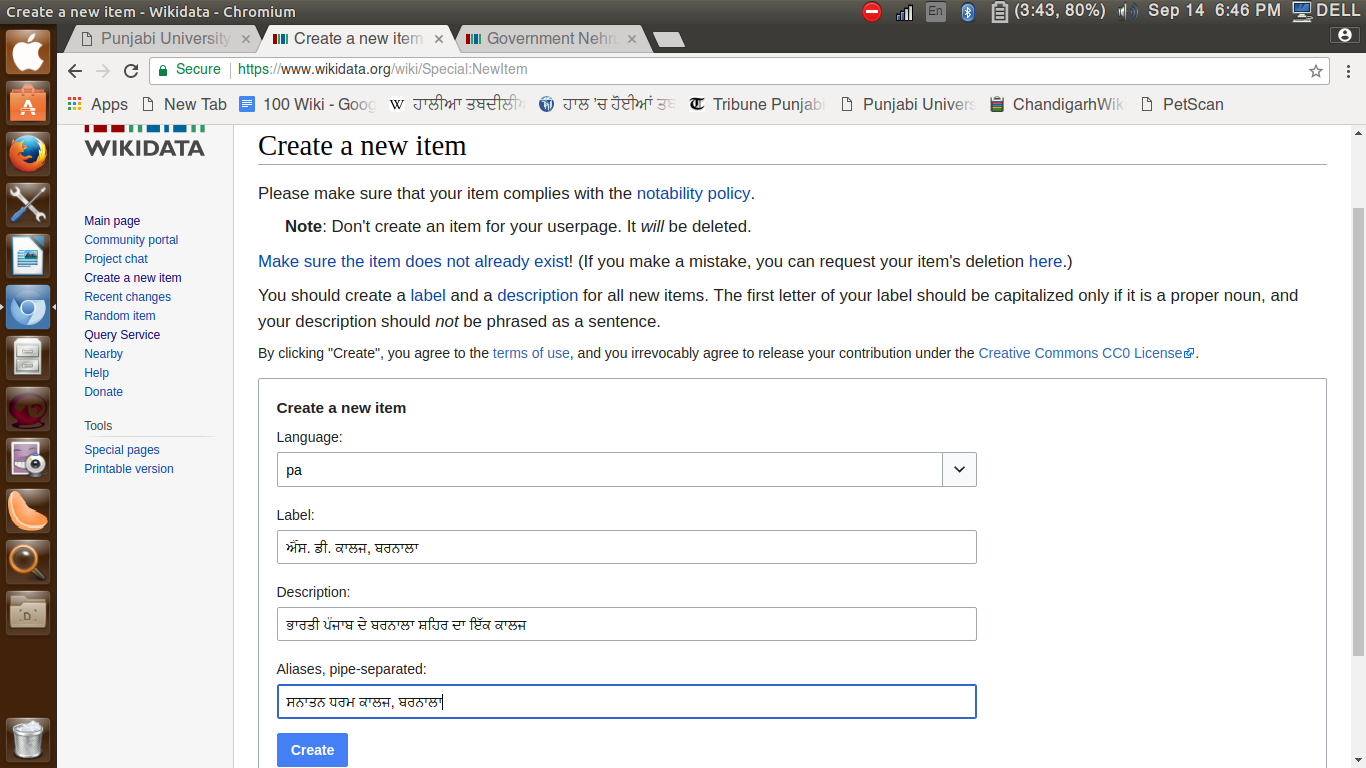Open the PetScan bookmark
The width and height of the screenshot is (1366, 768).
pyautogui.click(x=1182, y=104)
